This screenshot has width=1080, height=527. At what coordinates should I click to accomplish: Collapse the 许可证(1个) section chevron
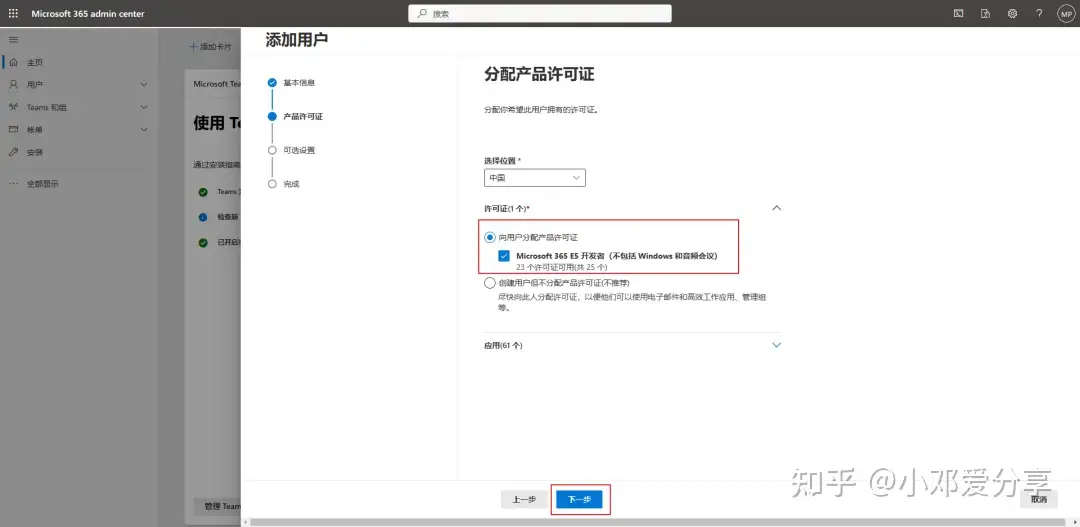pos(776,208)
